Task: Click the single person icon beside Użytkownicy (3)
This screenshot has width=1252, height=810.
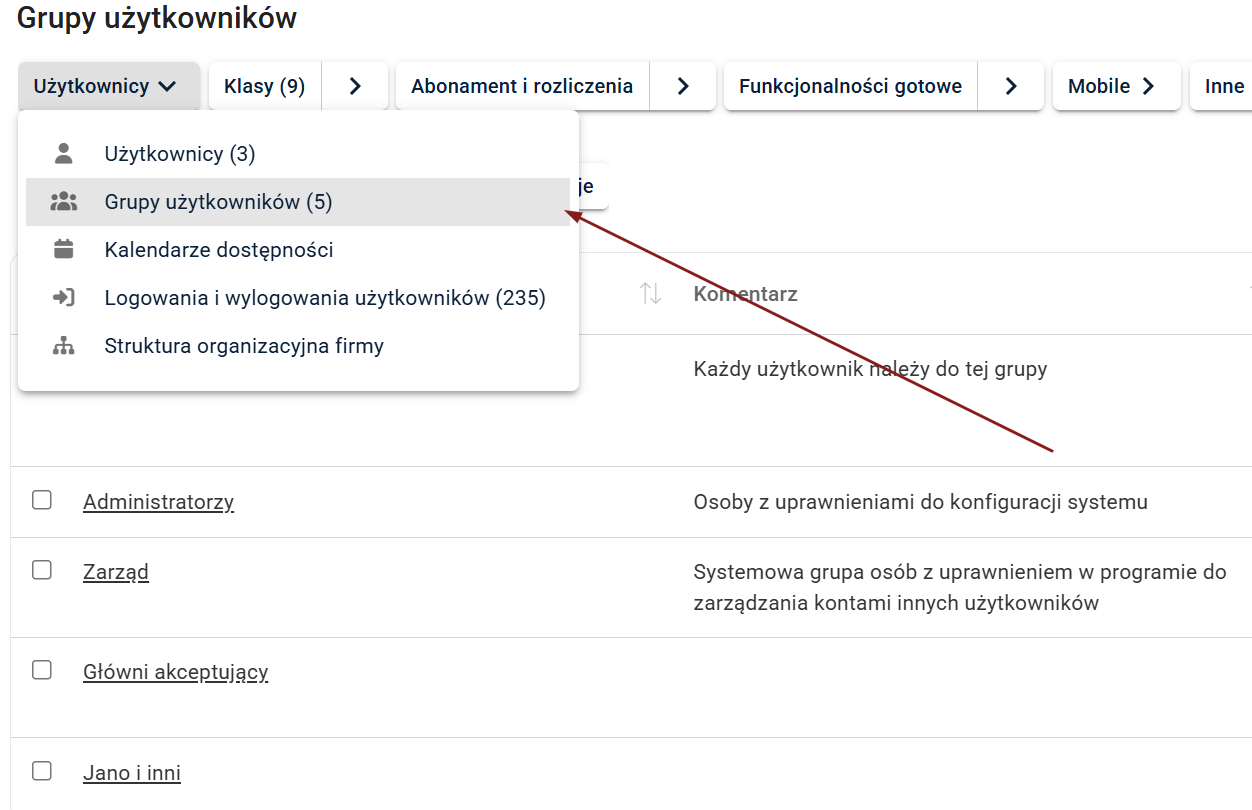Action: tap(64, 154)
